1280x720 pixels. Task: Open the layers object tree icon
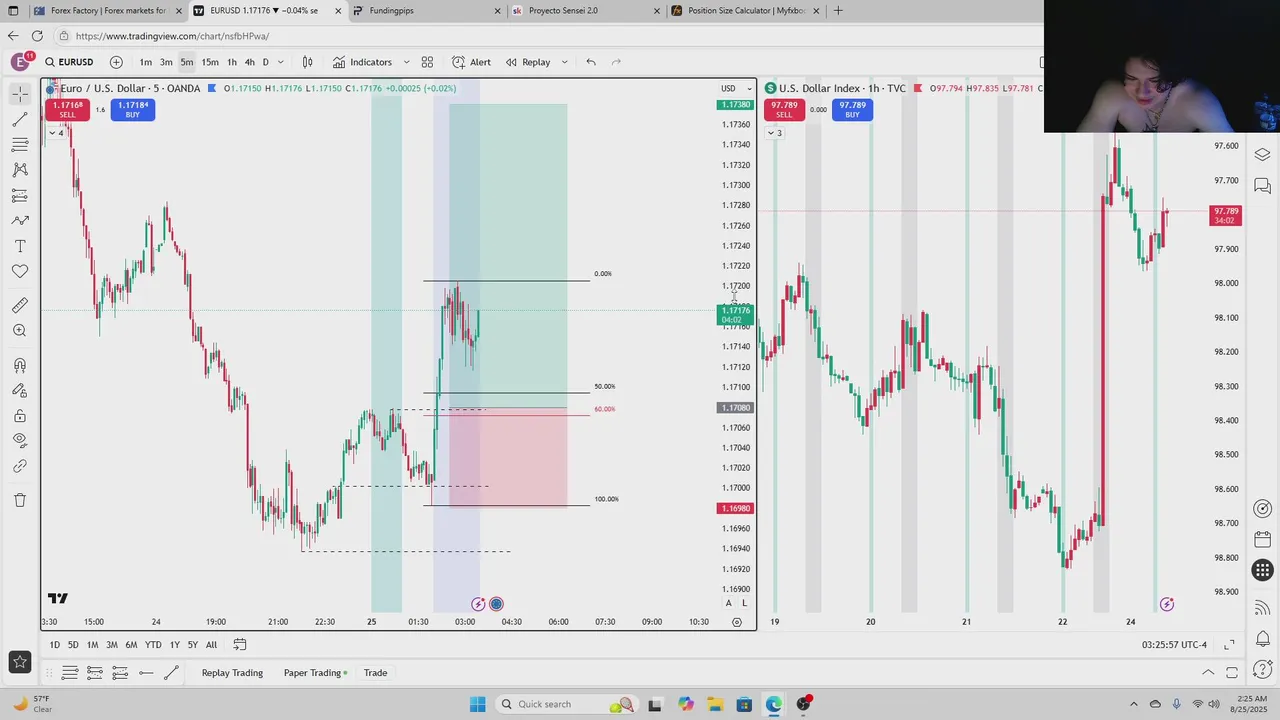coord(1262,154)
